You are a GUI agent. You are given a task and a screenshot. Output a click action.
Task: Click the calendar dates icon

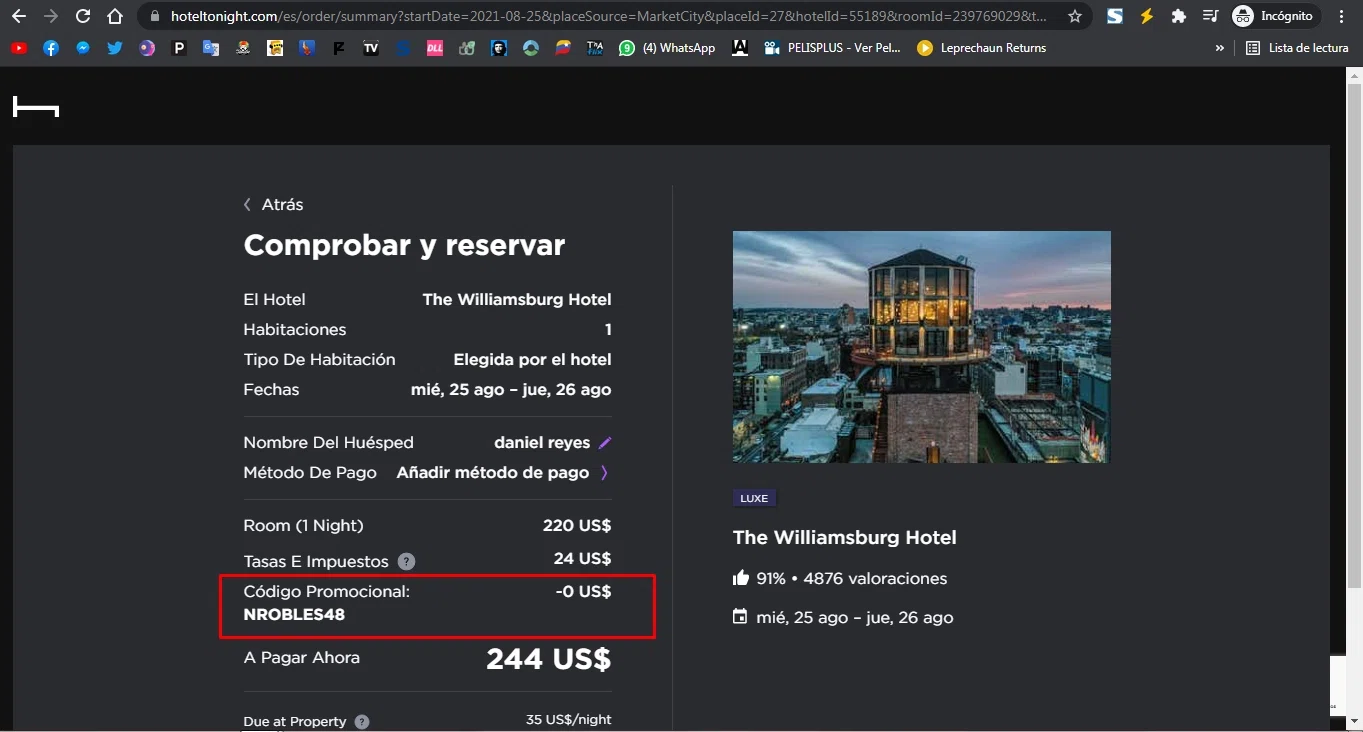(x=740, y=617)
